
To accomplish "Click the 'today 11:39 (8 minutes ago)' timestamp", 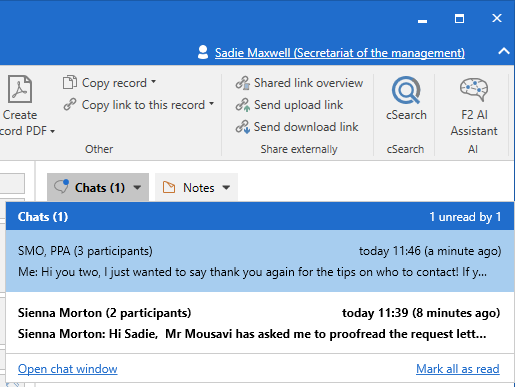I will tap(421, 313).
